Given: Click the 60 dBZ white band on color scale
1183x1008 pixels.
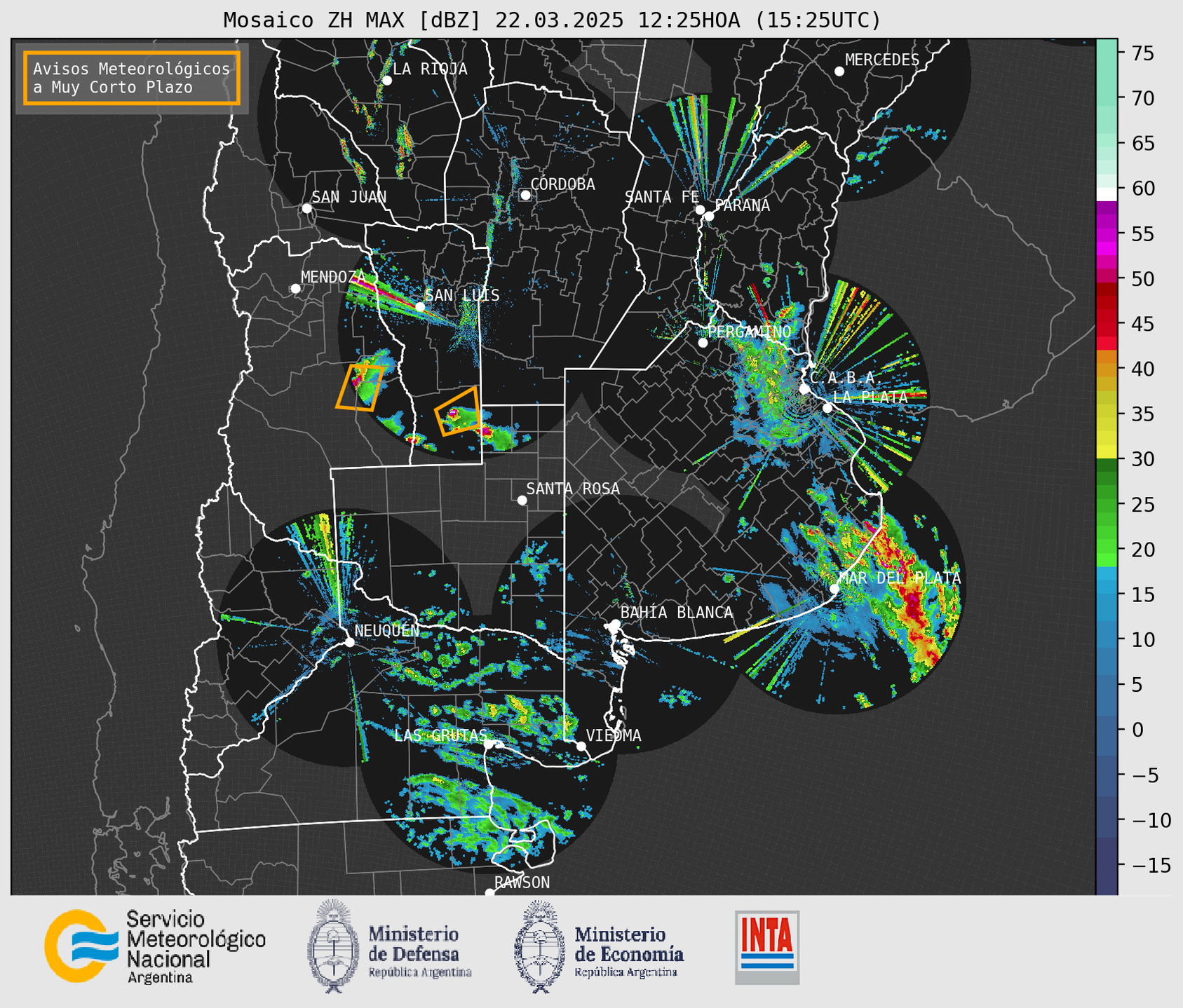Looking at the screenshot, I should (x=1107, y=194).
